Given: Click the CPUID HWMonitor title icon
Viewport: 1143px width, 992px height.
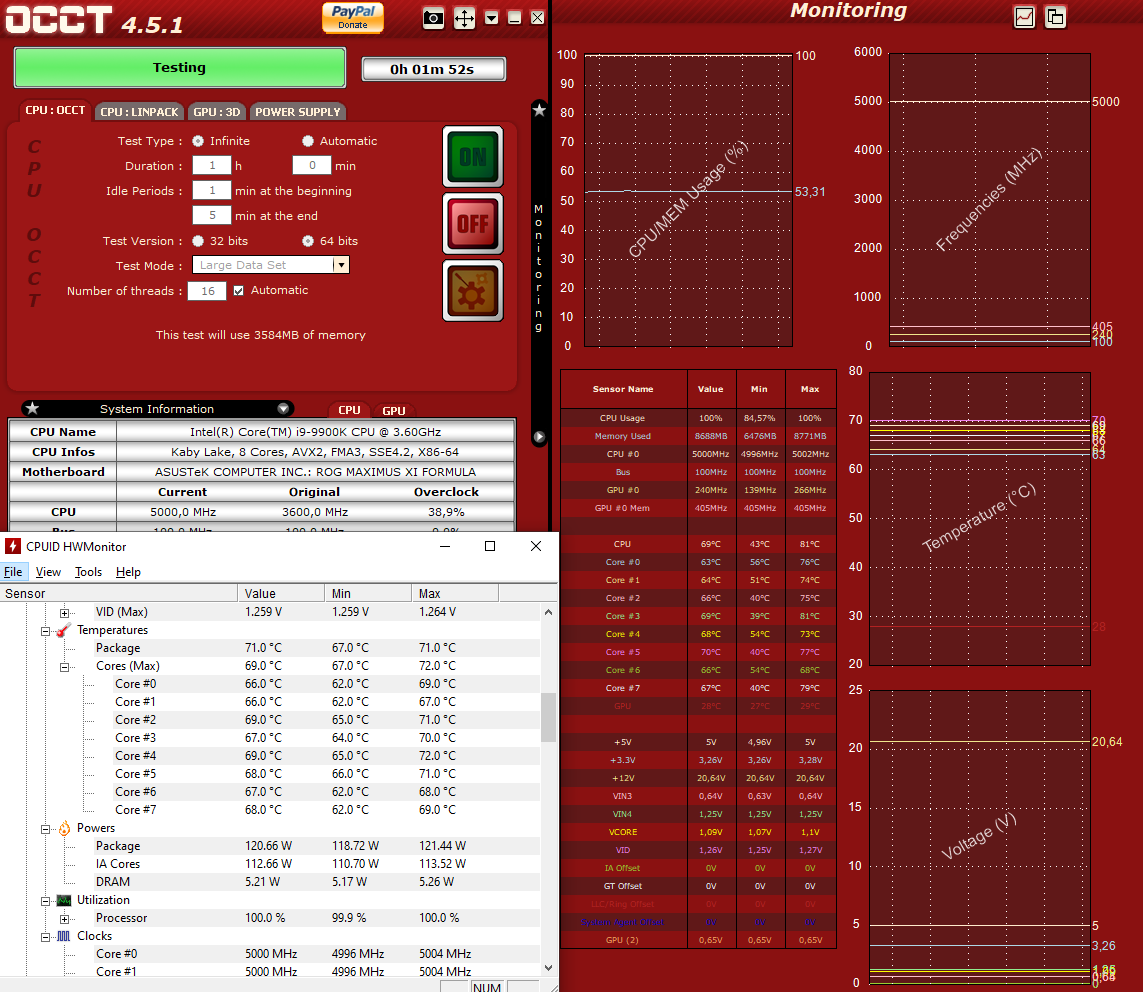Looking at the screenshot, I should tap(12, 546).
